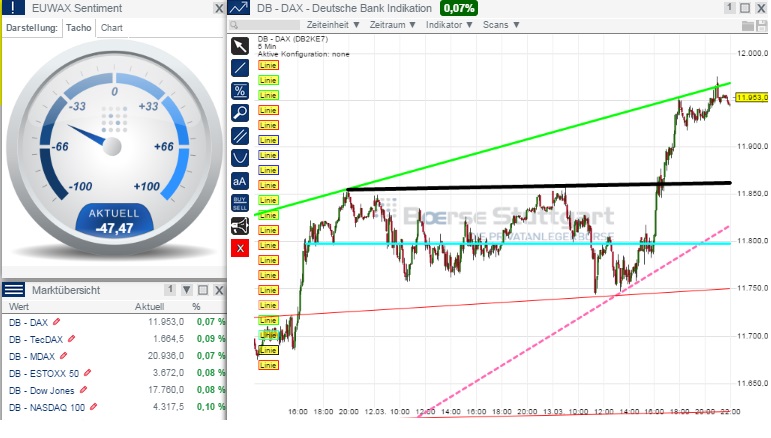This screenshot has height=438, width=771.
Task: Select the percent retracement tool
Action: (x=240, y=91)
